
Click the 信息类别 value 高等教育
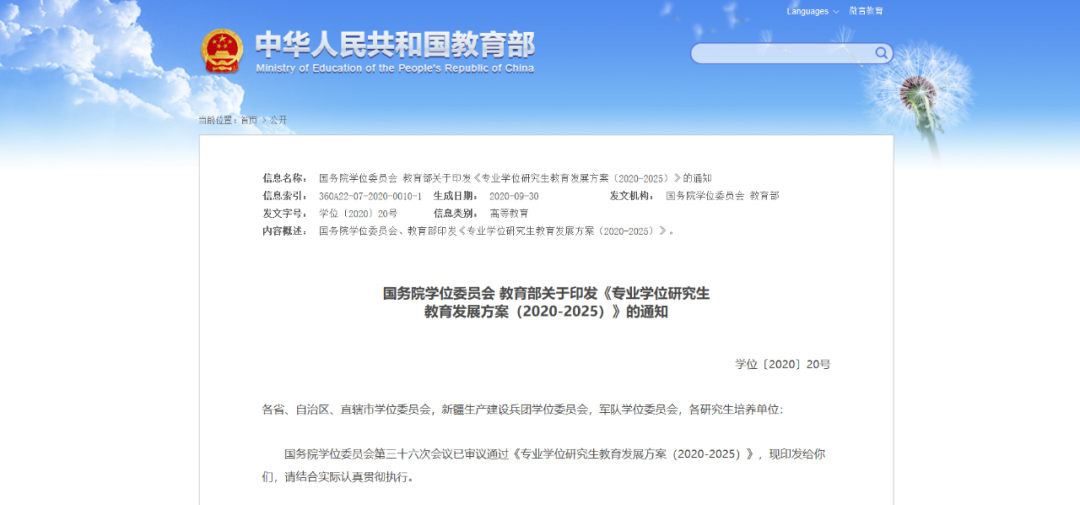pos(509,214)
